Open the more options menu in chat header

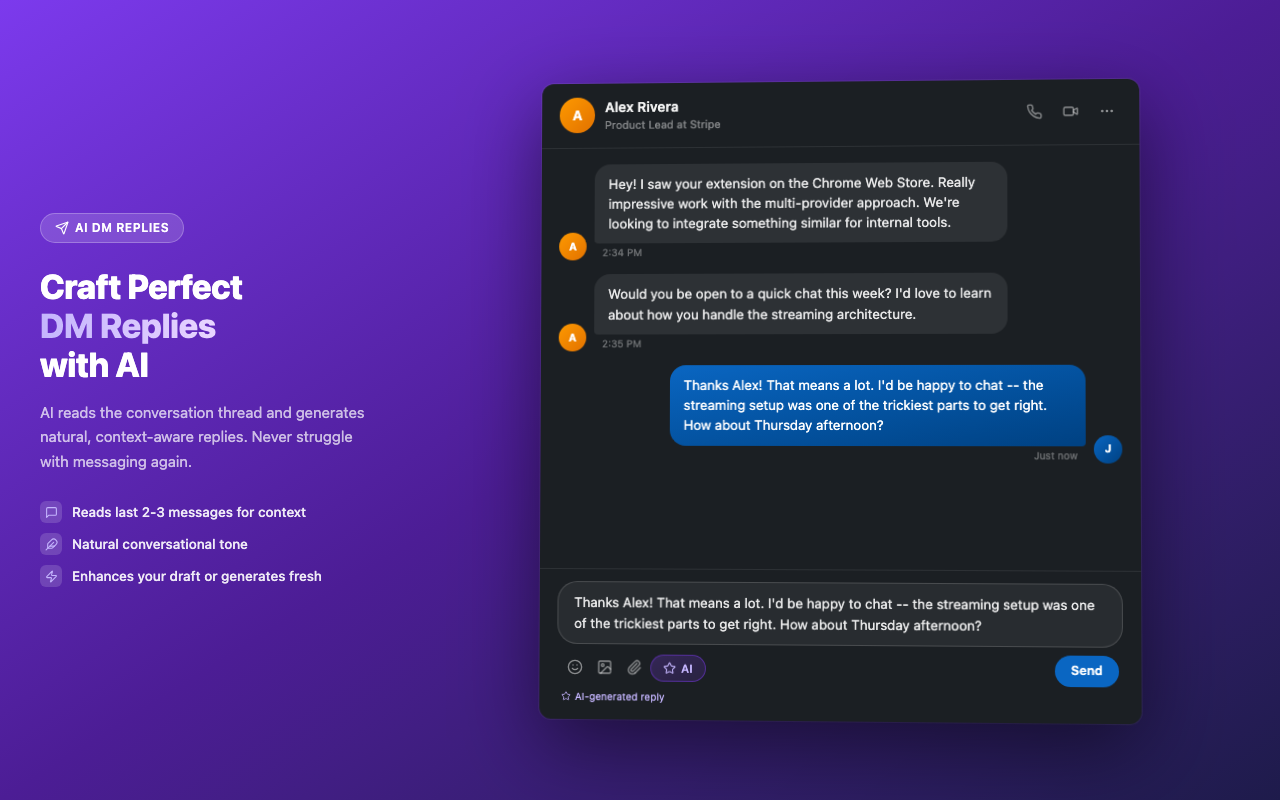click(x=1106, y=111)
